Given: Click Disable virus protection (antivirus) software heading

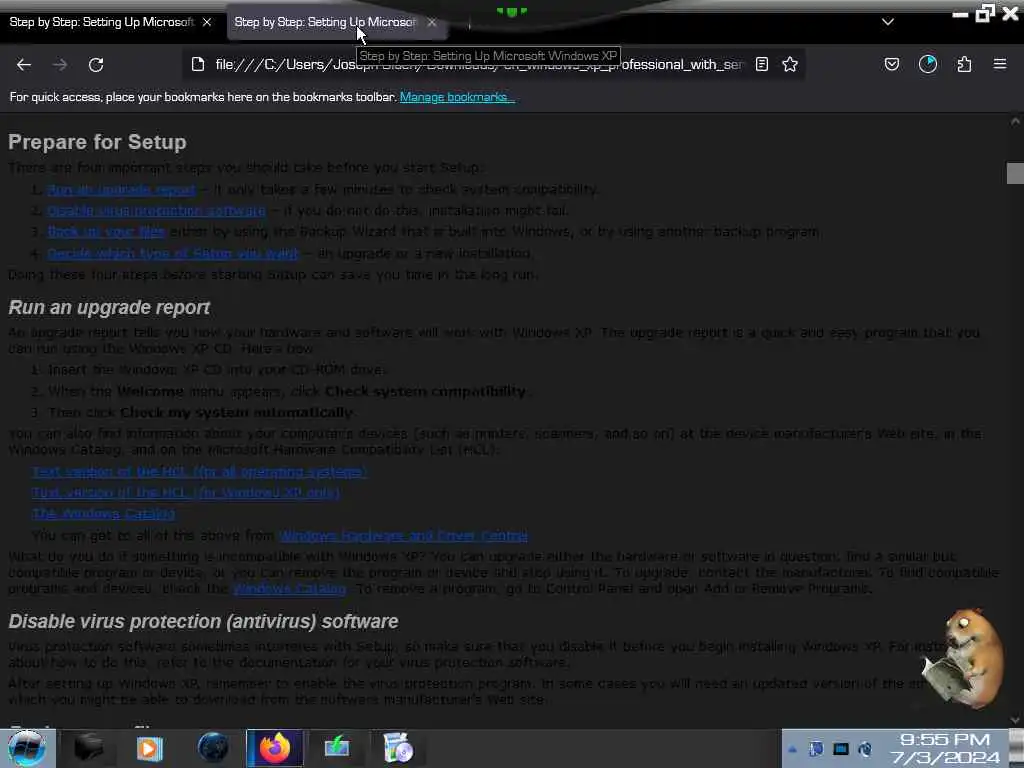Looking at the screenshot, I should [203, 621].
